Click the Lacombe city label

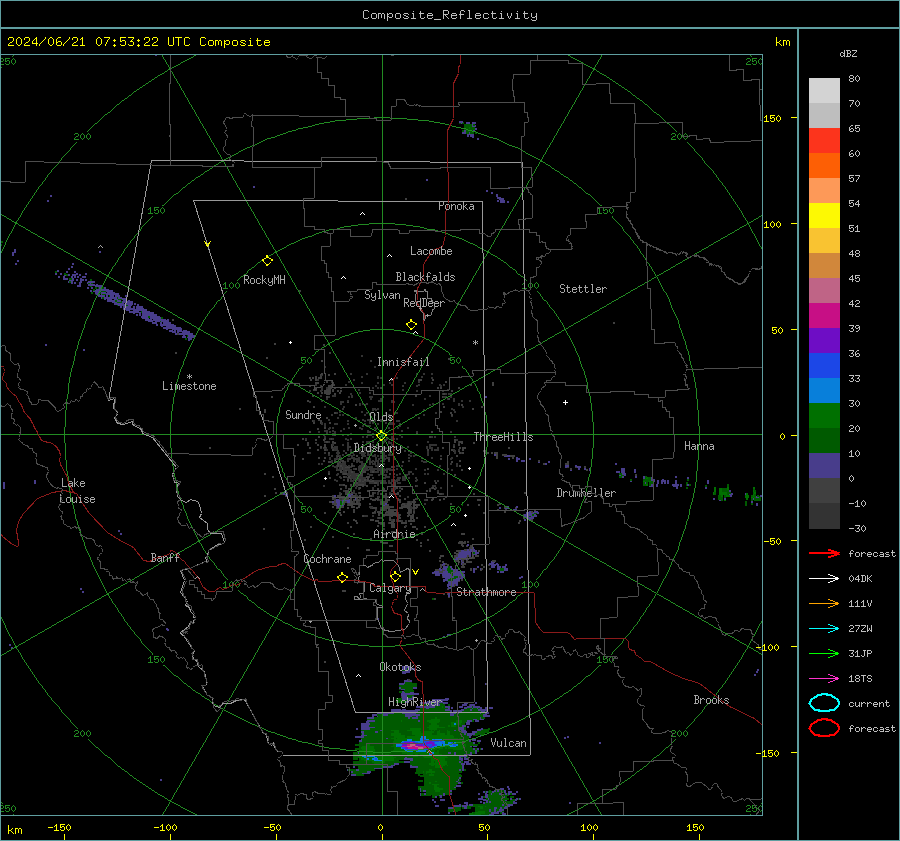click(x=431, y=251)
